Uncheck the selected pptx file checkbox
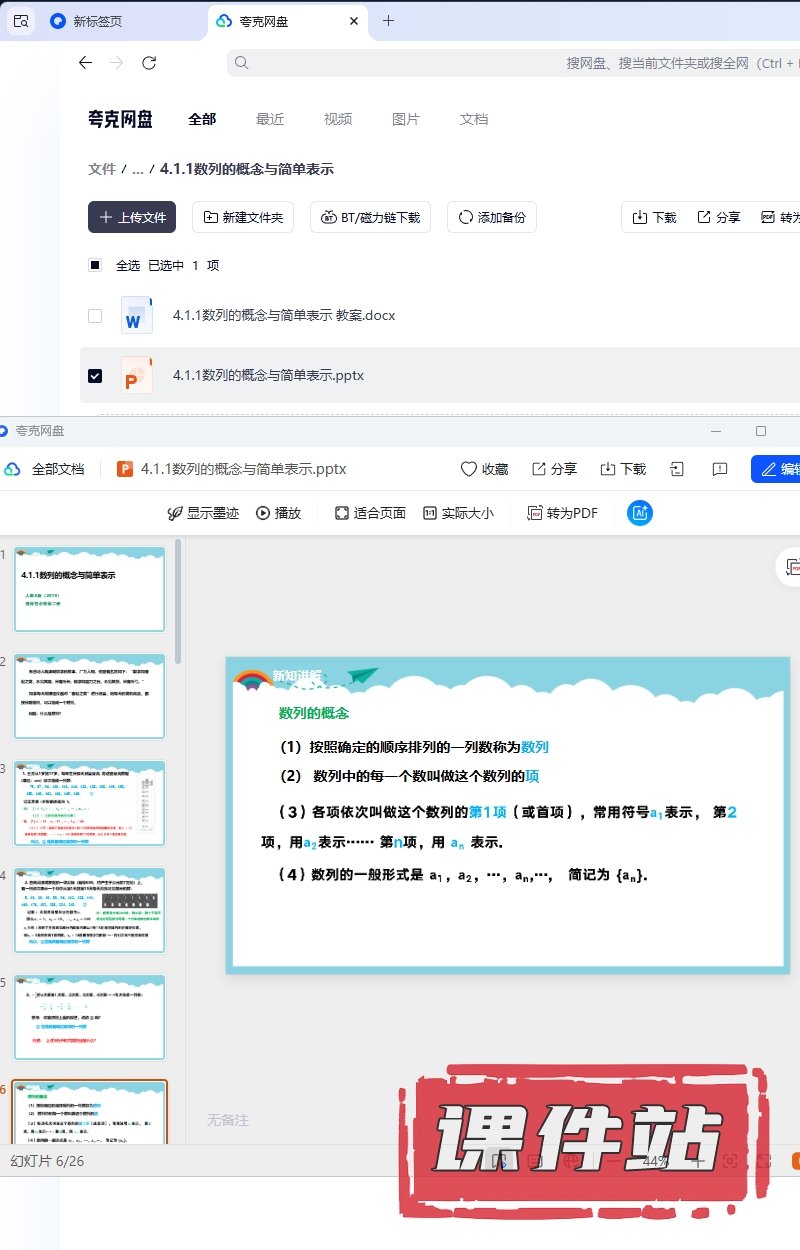The height and width of the screenshot is (1250, 800). 95,376
